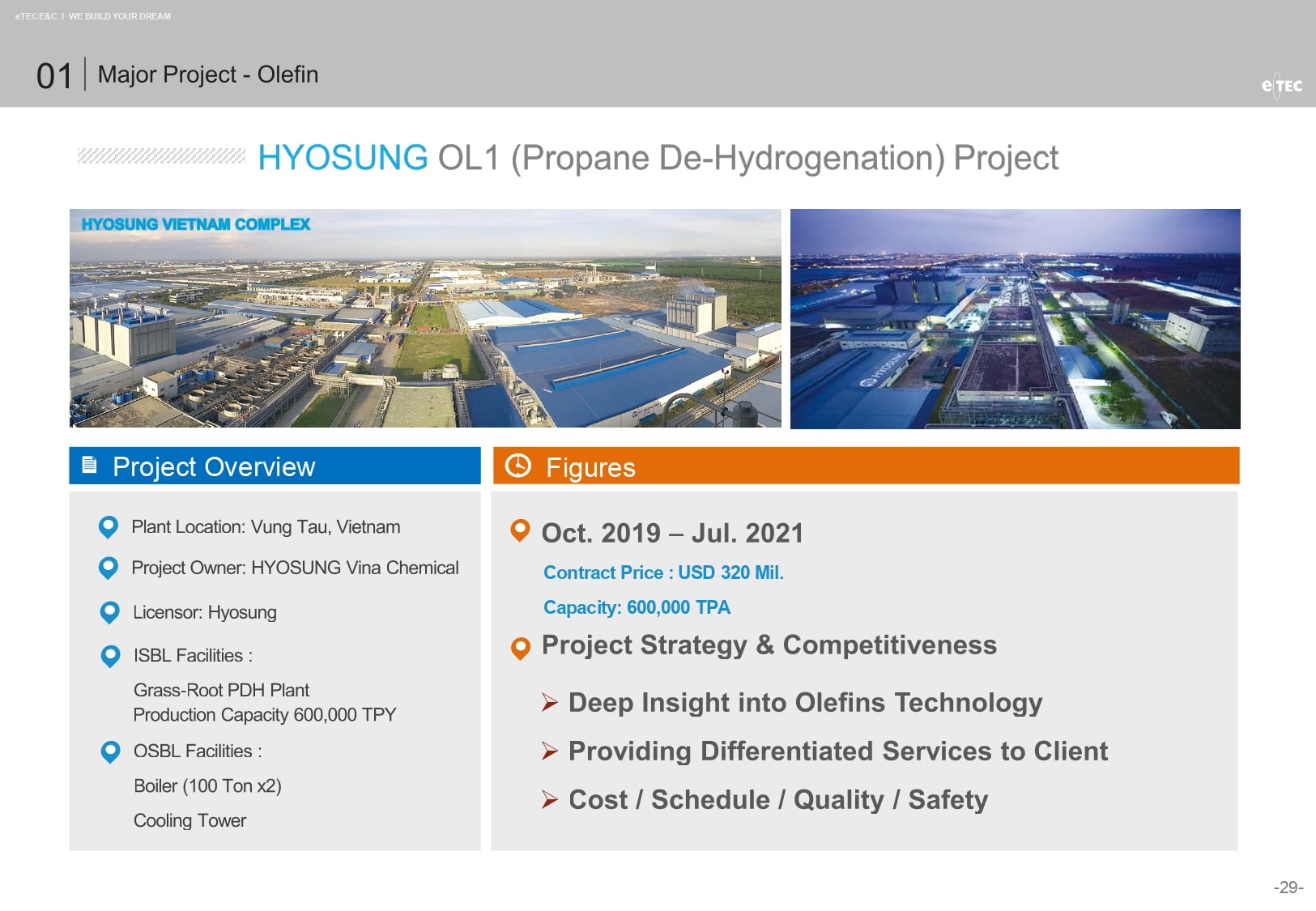Click the document icon beside Project Overview

(90, 465)
